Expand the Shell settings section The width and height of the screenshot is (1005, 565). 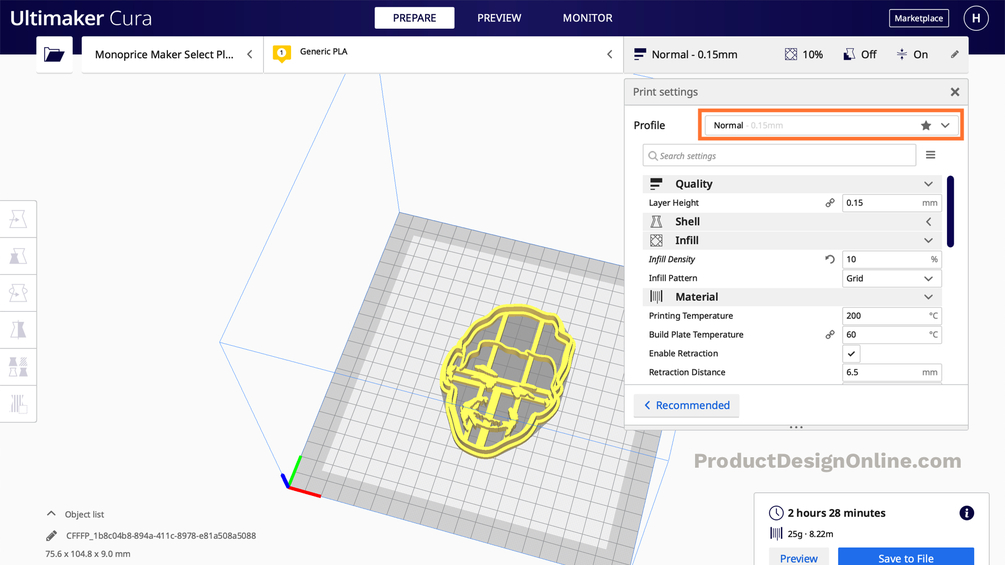(792, 222)
